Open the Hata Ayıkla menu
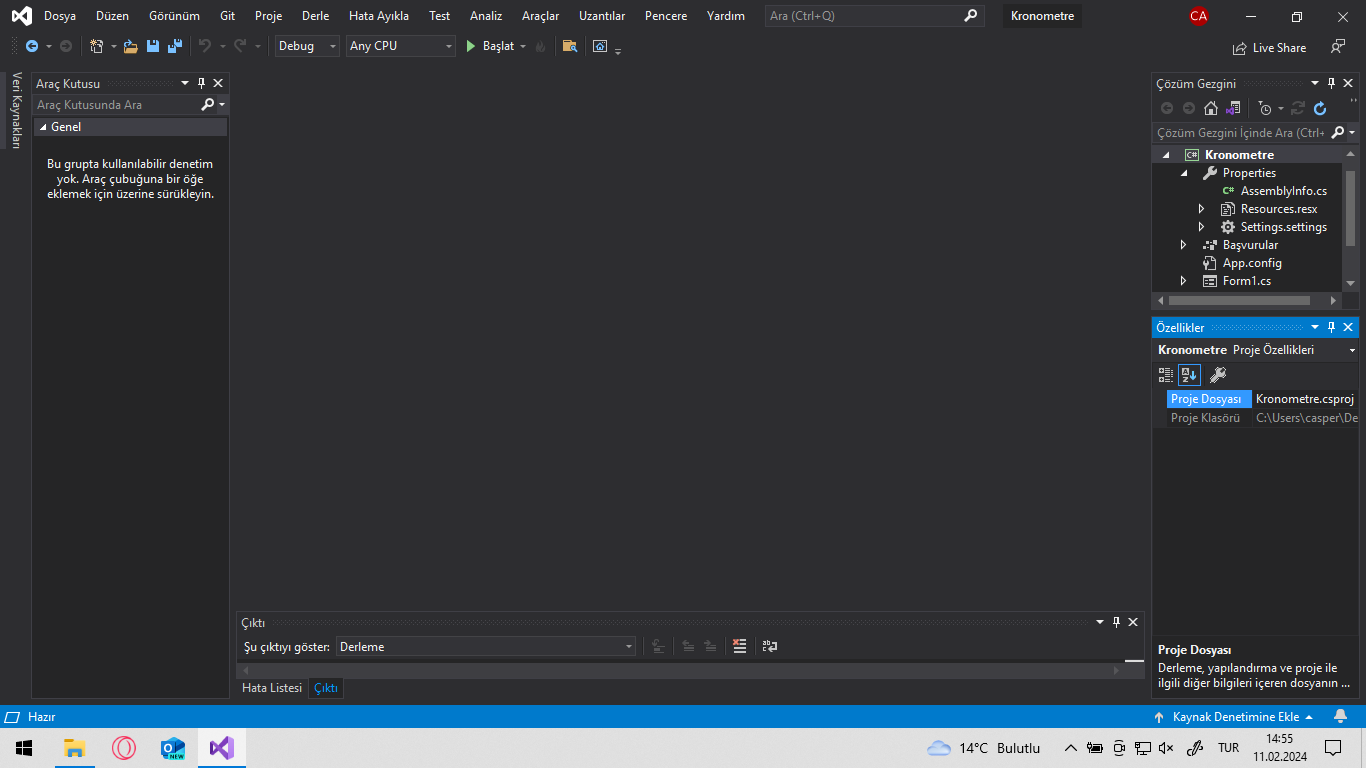The image size is (1366, 768). [379, 16]
